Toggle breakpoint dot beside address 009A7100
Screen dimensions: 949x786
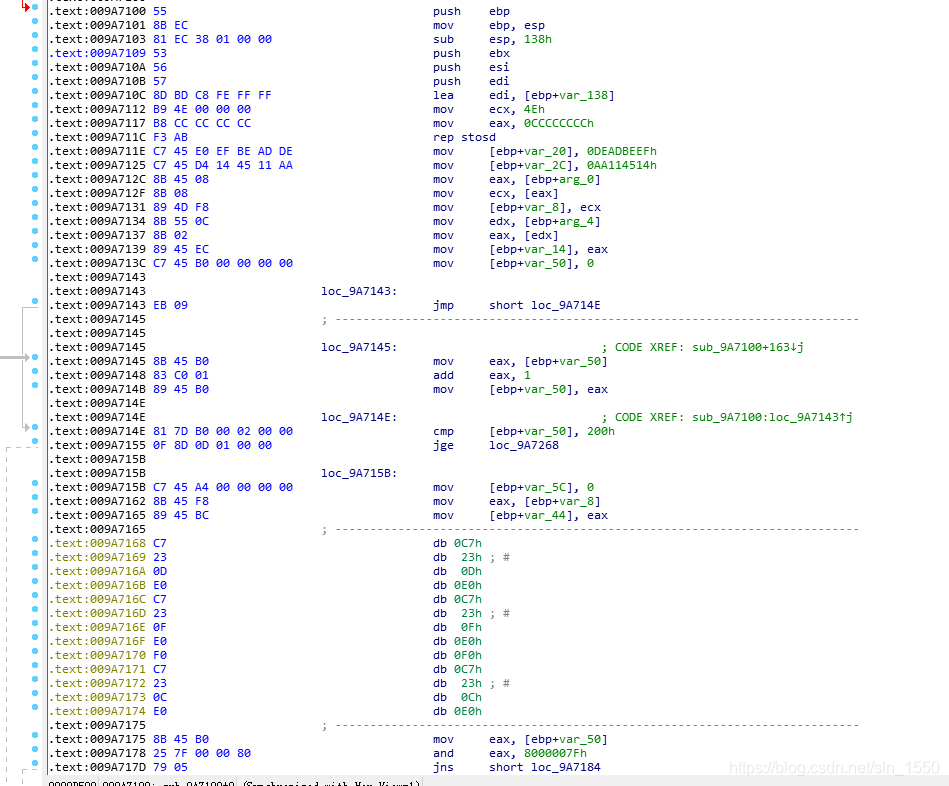click(x=35, y=7)
